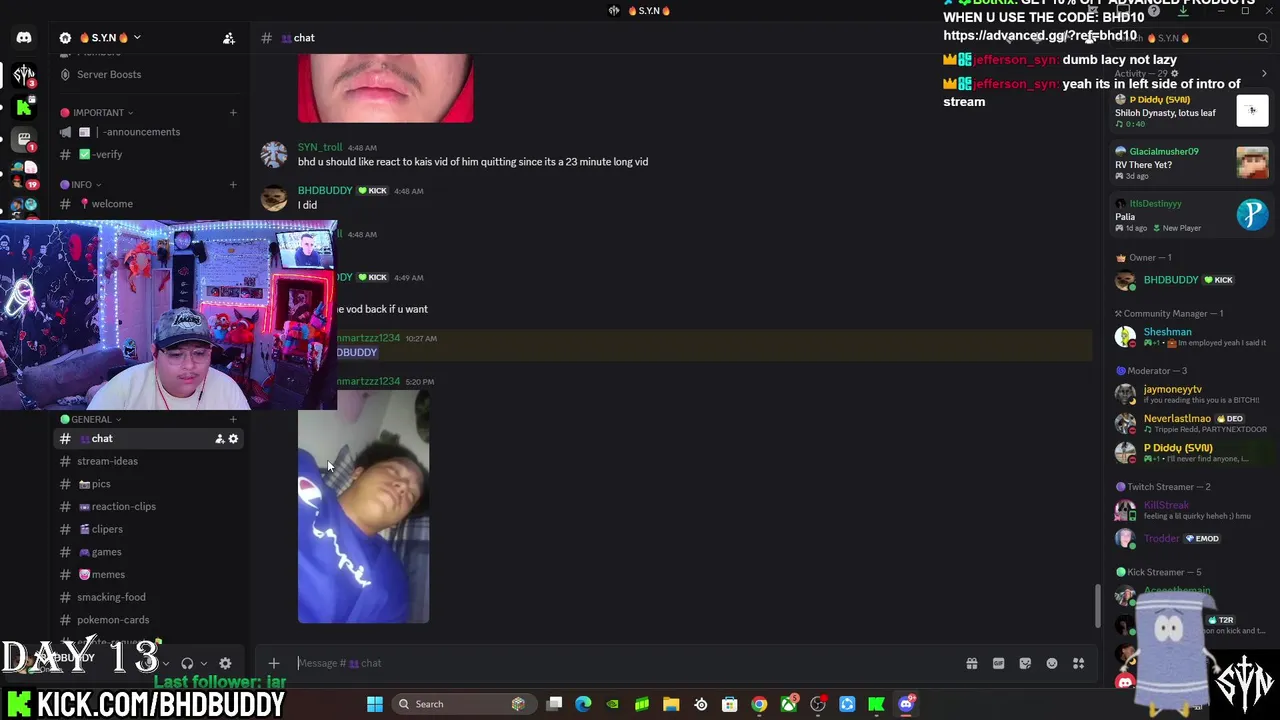Click SYN_troll avatar in chat

(x=274, y=155)
